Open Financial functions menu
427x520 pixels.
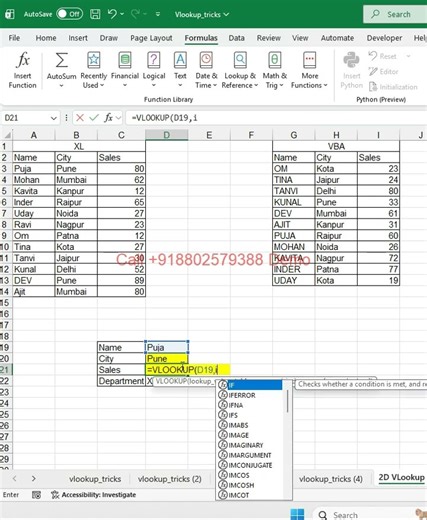tap(125, 70)
